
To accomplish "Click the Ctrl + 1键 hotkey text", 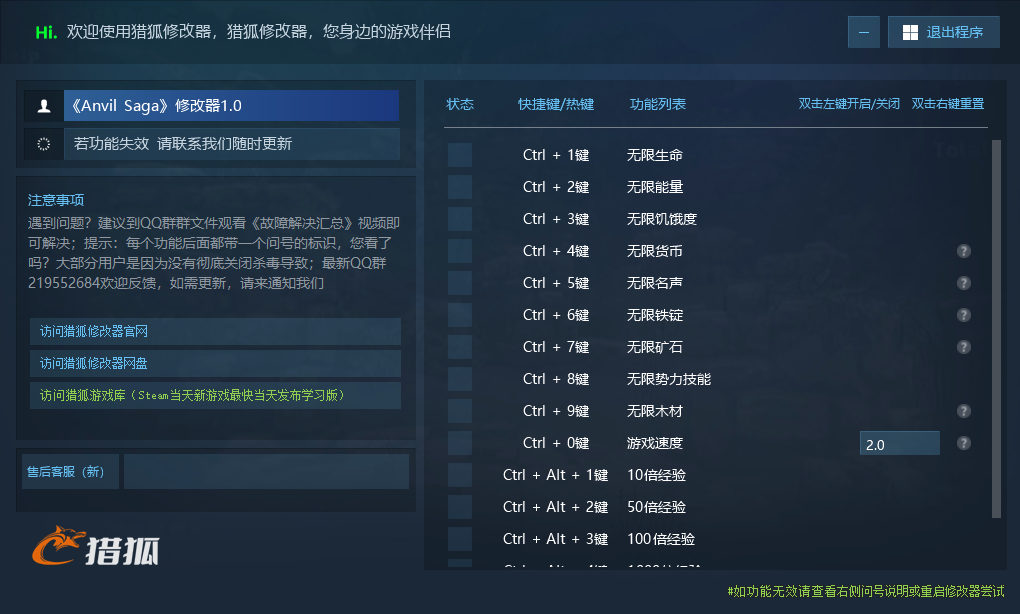I will click(556, 155).
